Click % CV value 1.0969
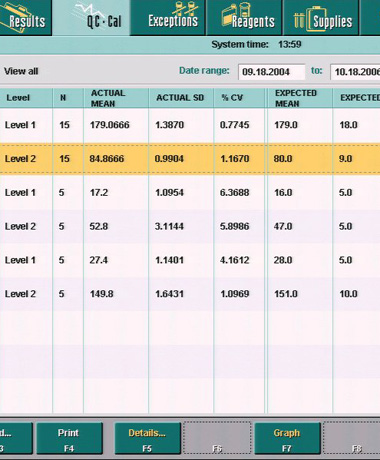The image size is (380, 460). pos(235,294)
